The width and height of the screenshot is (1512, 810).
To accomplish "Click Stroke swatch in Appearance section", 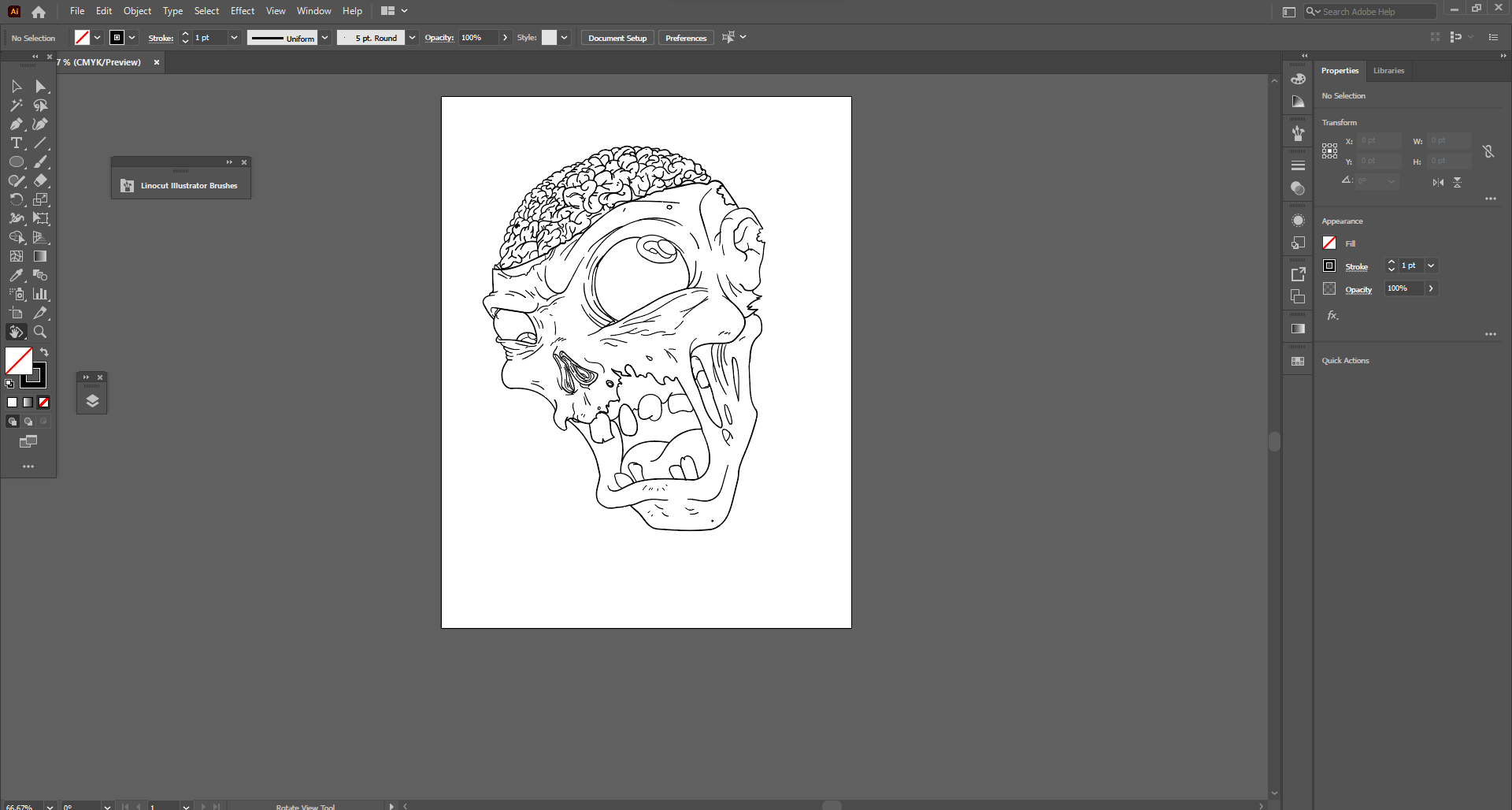I will (1329, 266).
